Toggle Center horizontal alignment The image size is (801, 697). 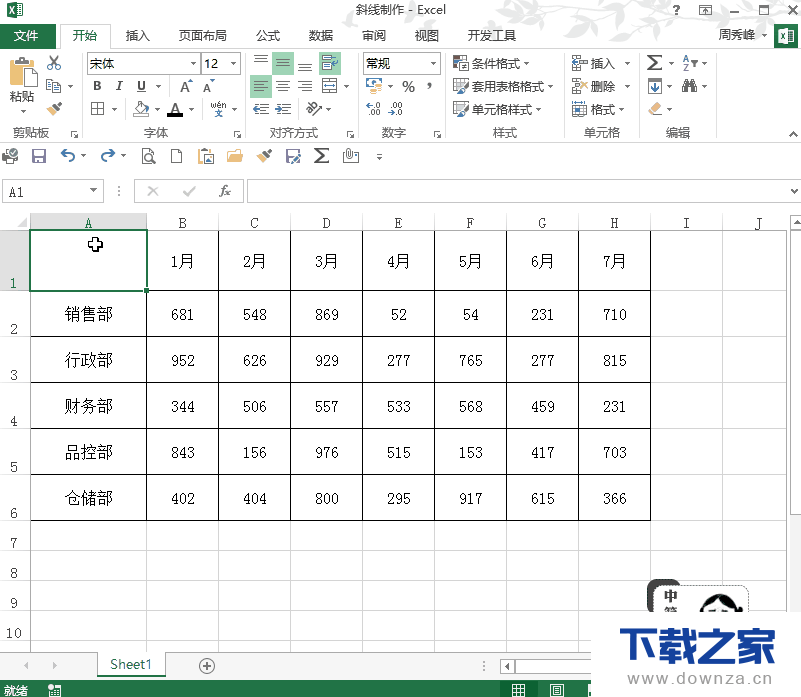tap(282, 86)
